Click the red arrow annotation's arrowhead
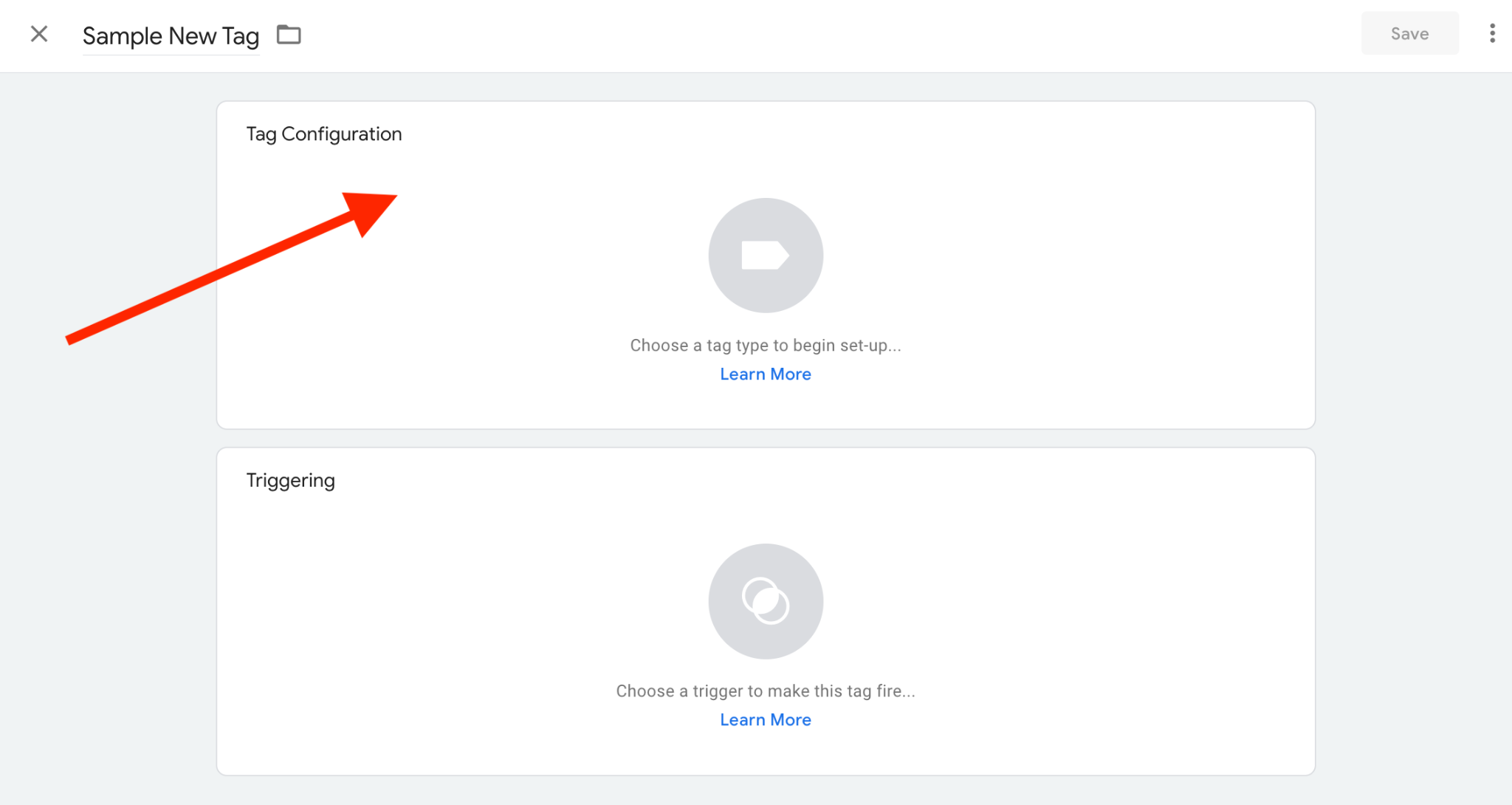Viewport: 1512px width, 805px height. point(369,212)
